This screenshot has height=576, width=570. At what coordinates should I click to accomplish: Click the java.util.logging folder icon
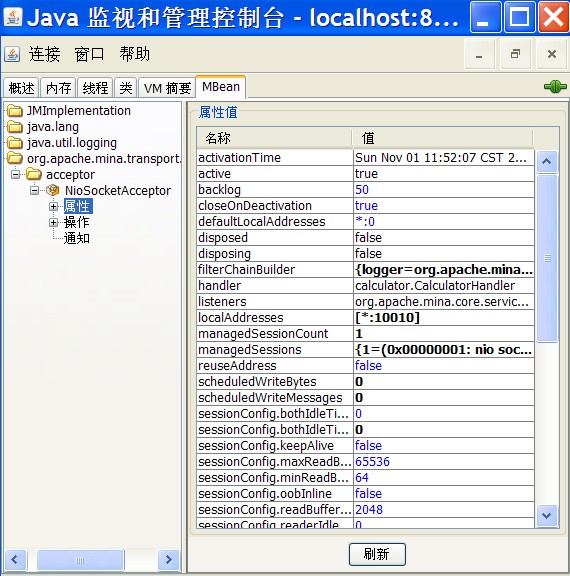click(15, 143)
